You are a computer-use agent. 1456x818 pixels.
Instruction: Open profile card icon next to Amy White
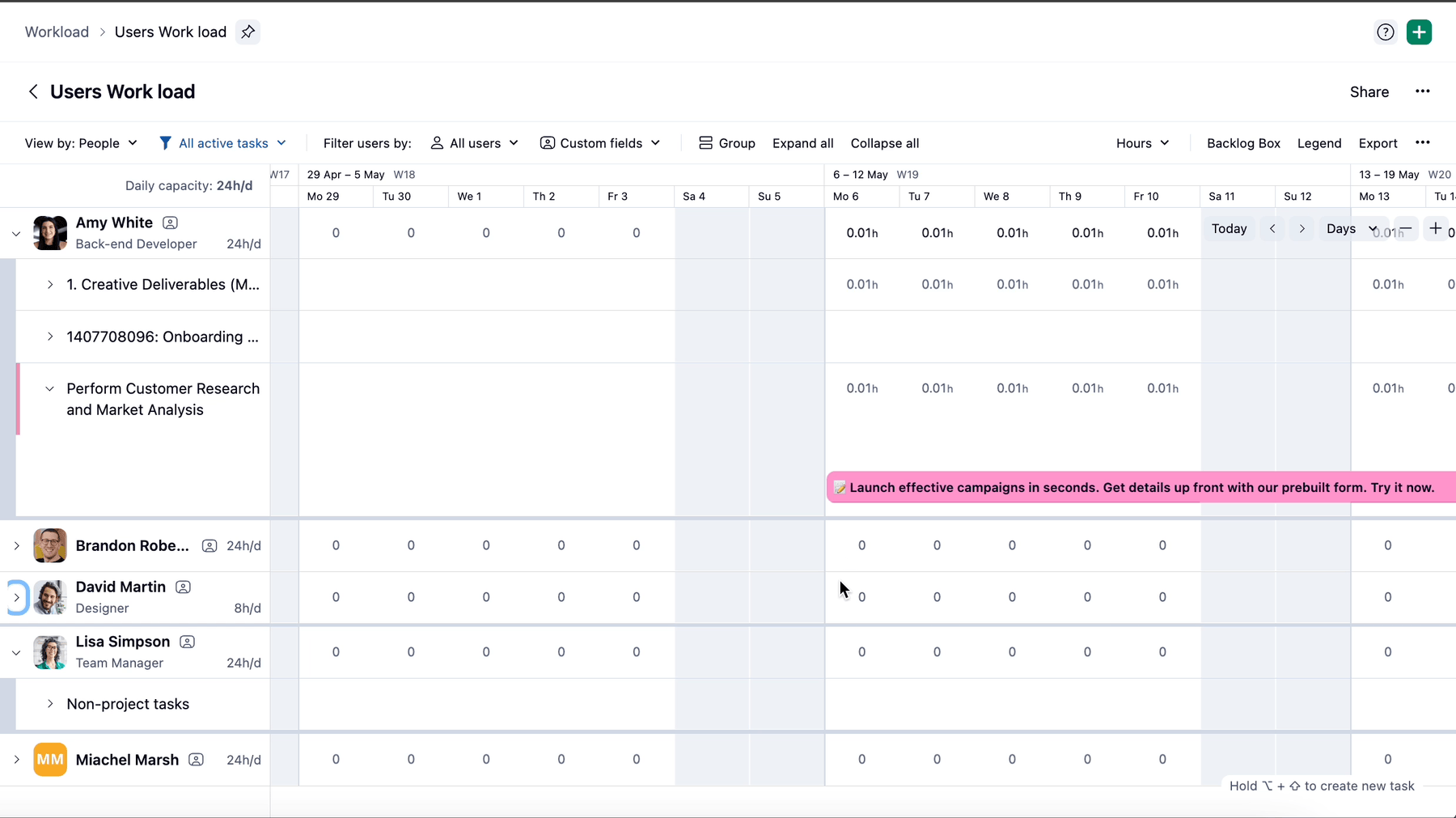point(170,223)
